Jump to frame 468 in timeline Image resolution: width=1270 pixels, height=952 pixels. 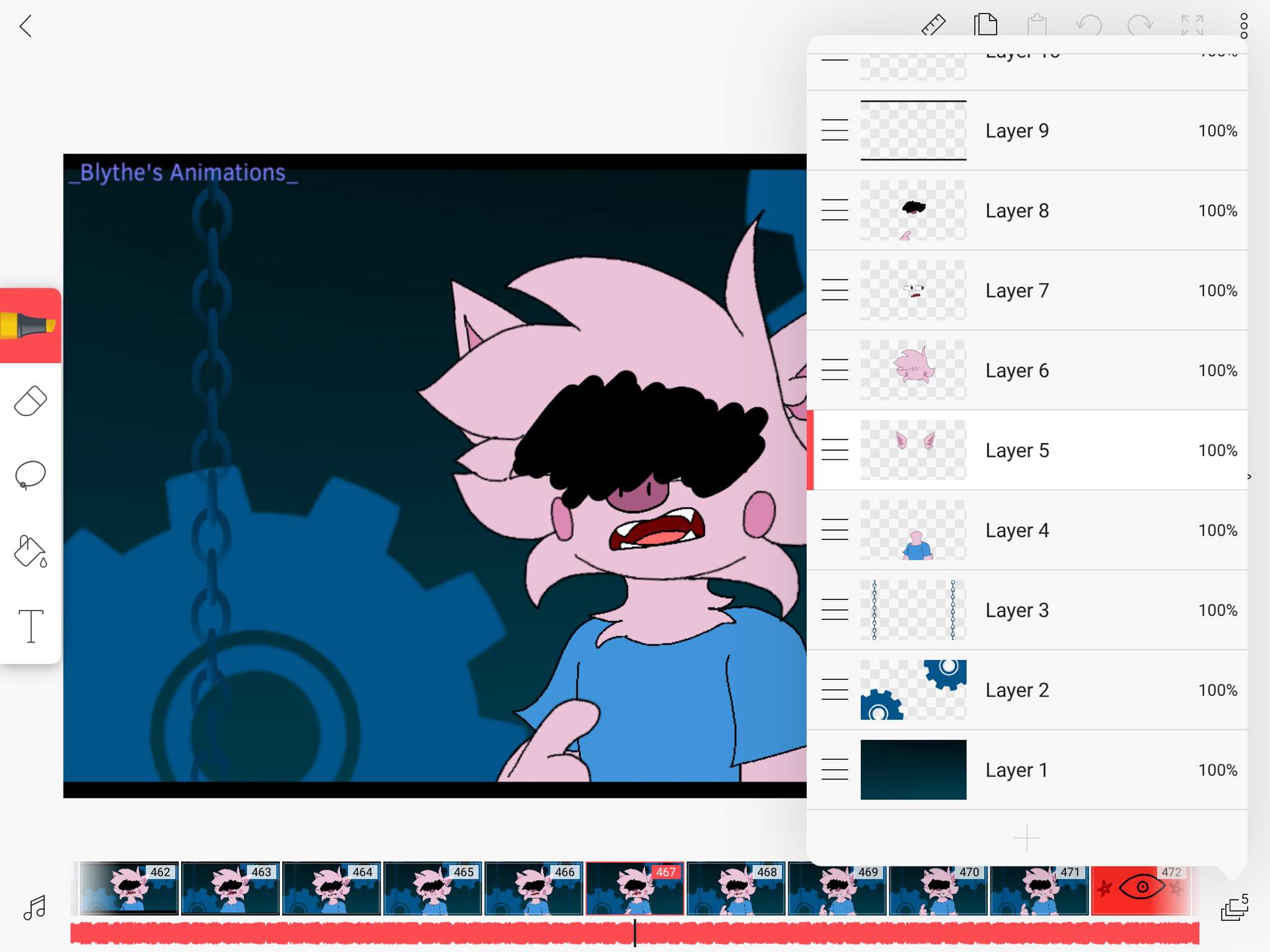(x=735, y=888)
